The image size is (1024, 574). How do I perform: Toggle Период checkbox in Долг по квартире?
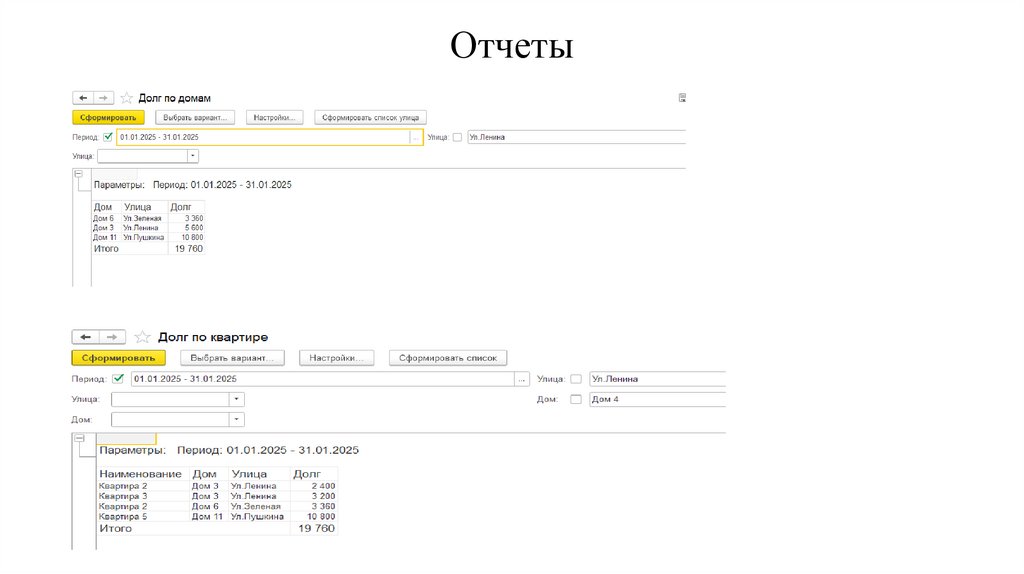tap(118, 379)
